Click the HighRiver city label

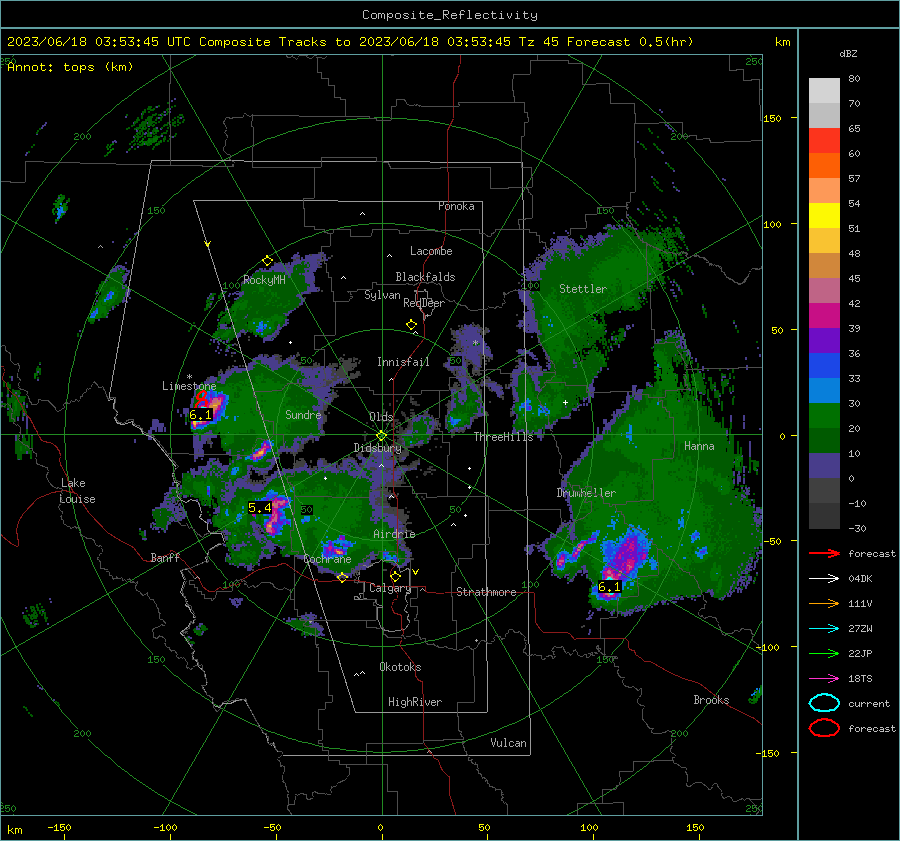click(x=415, y=702)
